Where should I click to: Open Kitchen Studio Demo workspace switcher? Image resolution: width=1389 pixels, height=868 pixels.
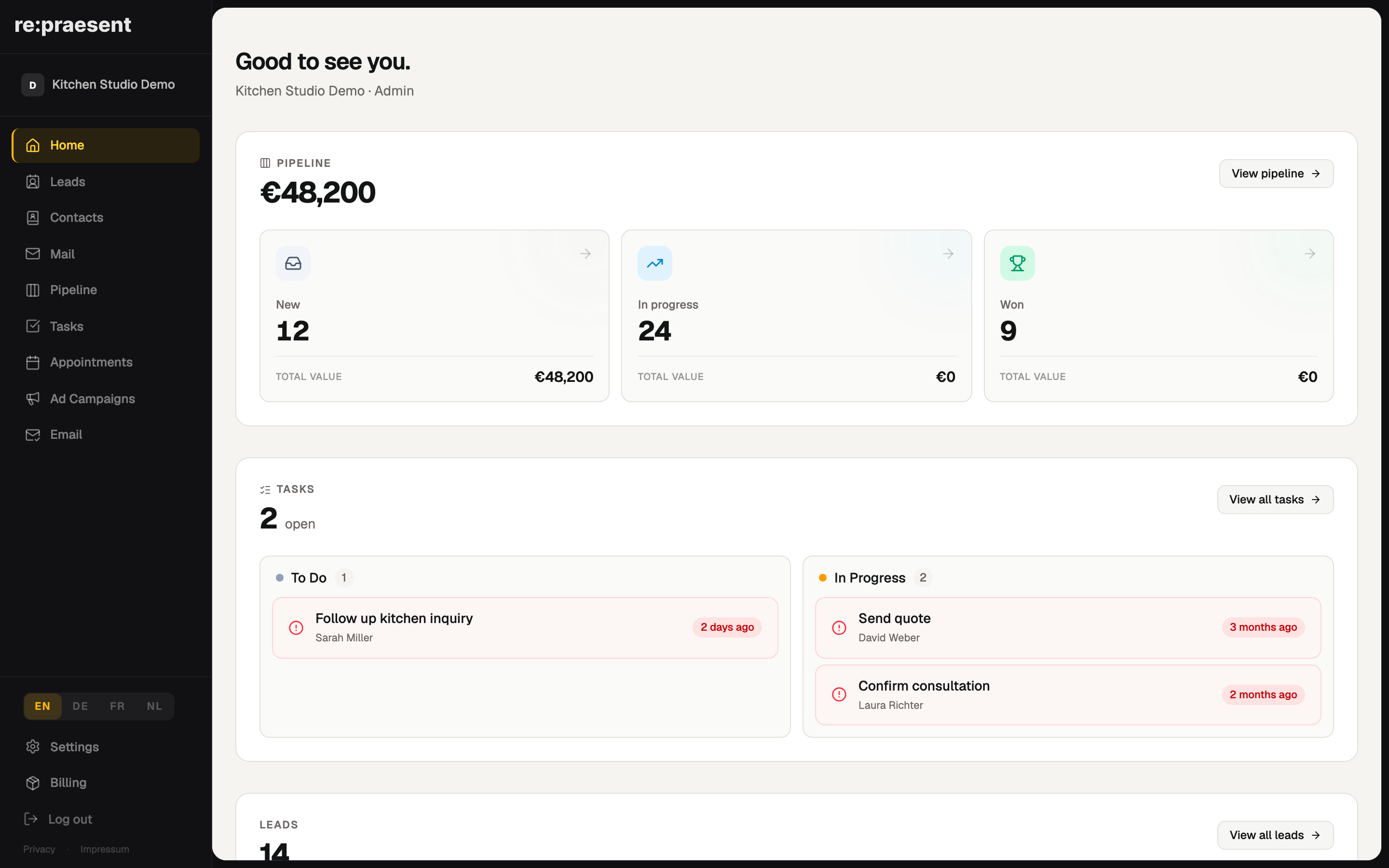[106, 84]
